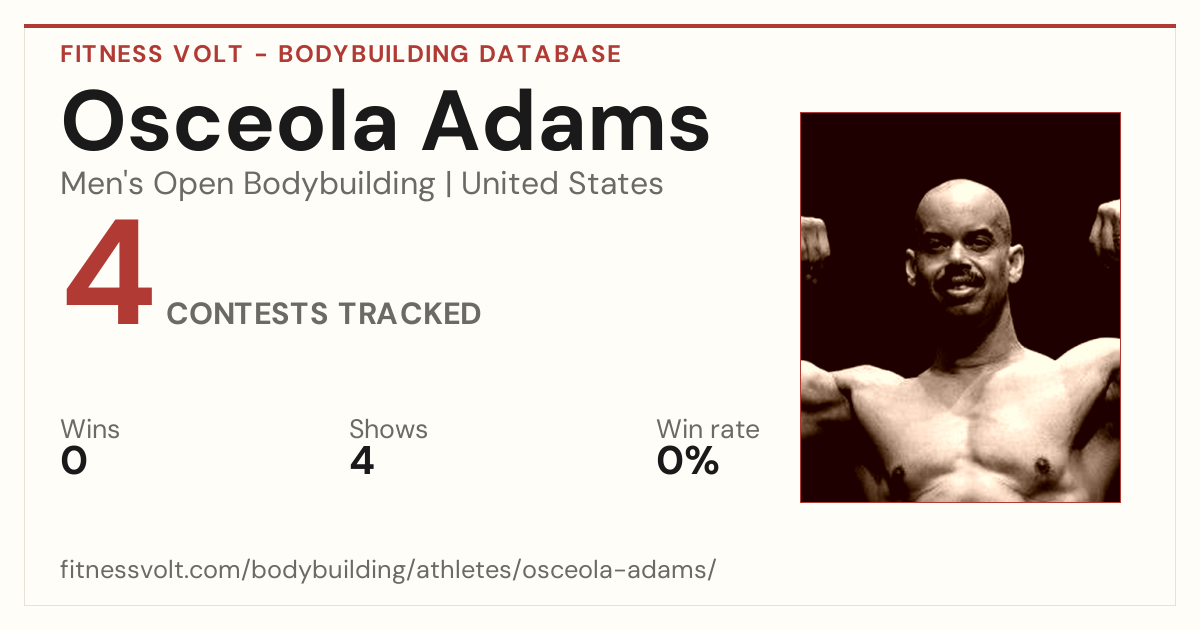The height and width of the screenshot is (630, 1200).
Task: Click the word athletes in the URL path
Action: pyautogui.click(x=460, y=570)
